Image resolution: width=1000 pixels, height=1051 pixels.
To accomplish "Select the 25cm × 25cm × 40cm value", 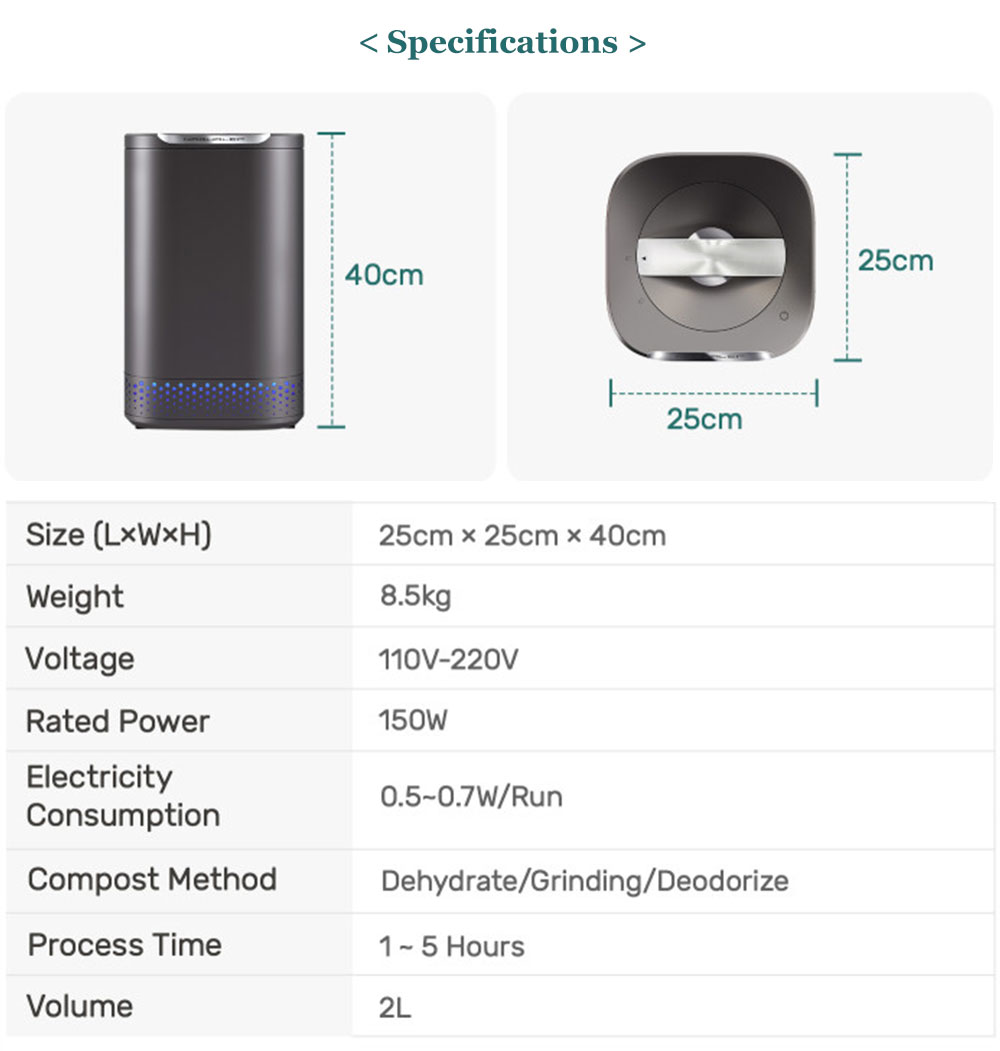I will 522,535.
